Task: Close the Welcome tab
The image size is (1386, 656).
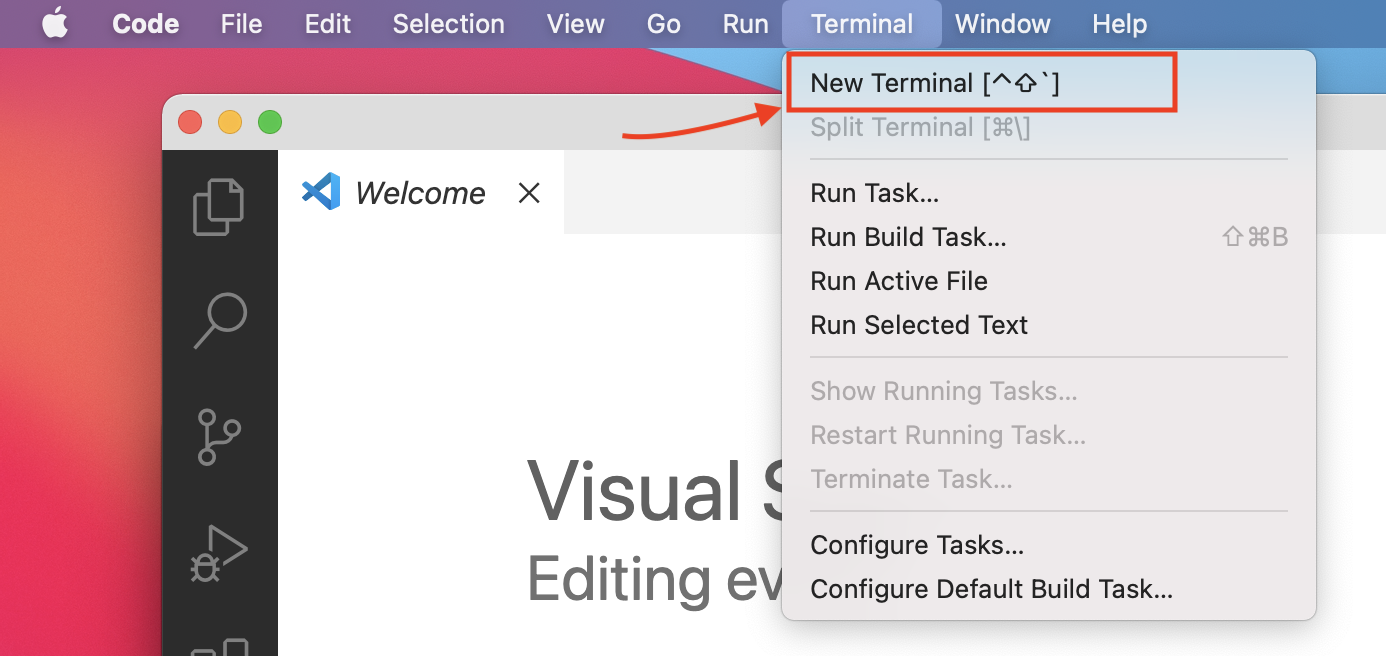Action: (x=529, y=193)
